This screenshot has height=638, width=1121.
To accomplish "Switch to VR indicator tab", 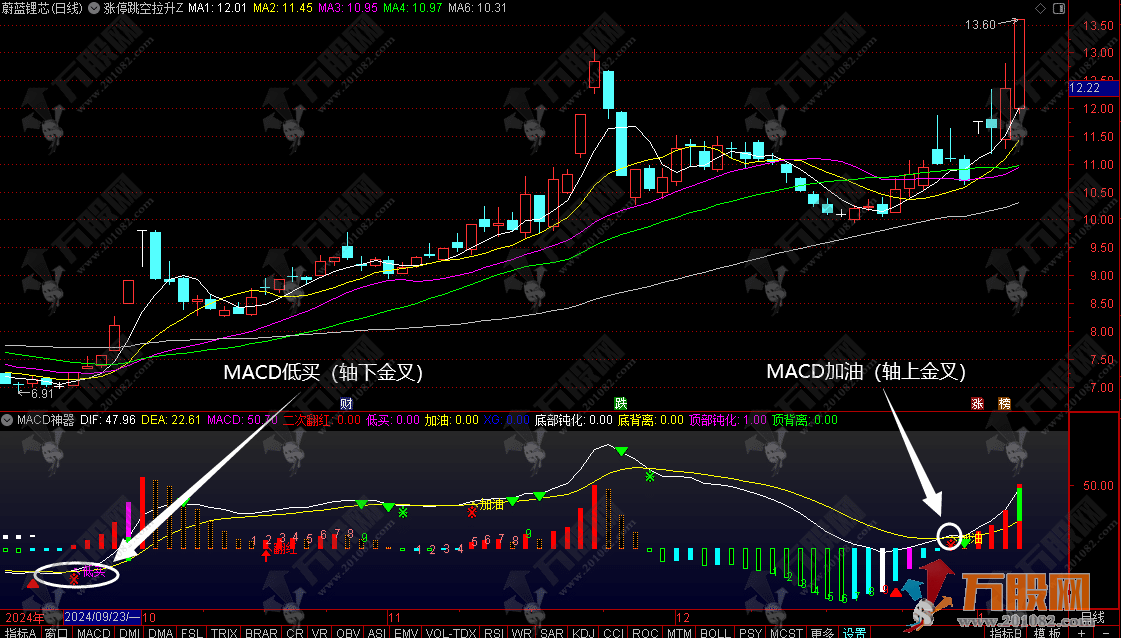I will [320, 632].
